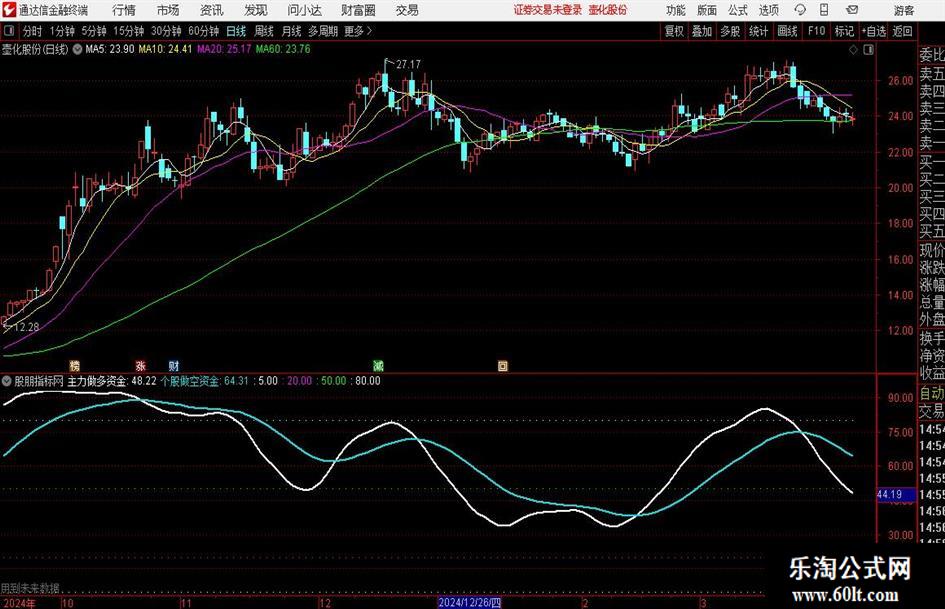Click the 标记 mark toolbar button
This screenshot has height=609, width=945.
point(844,31)
